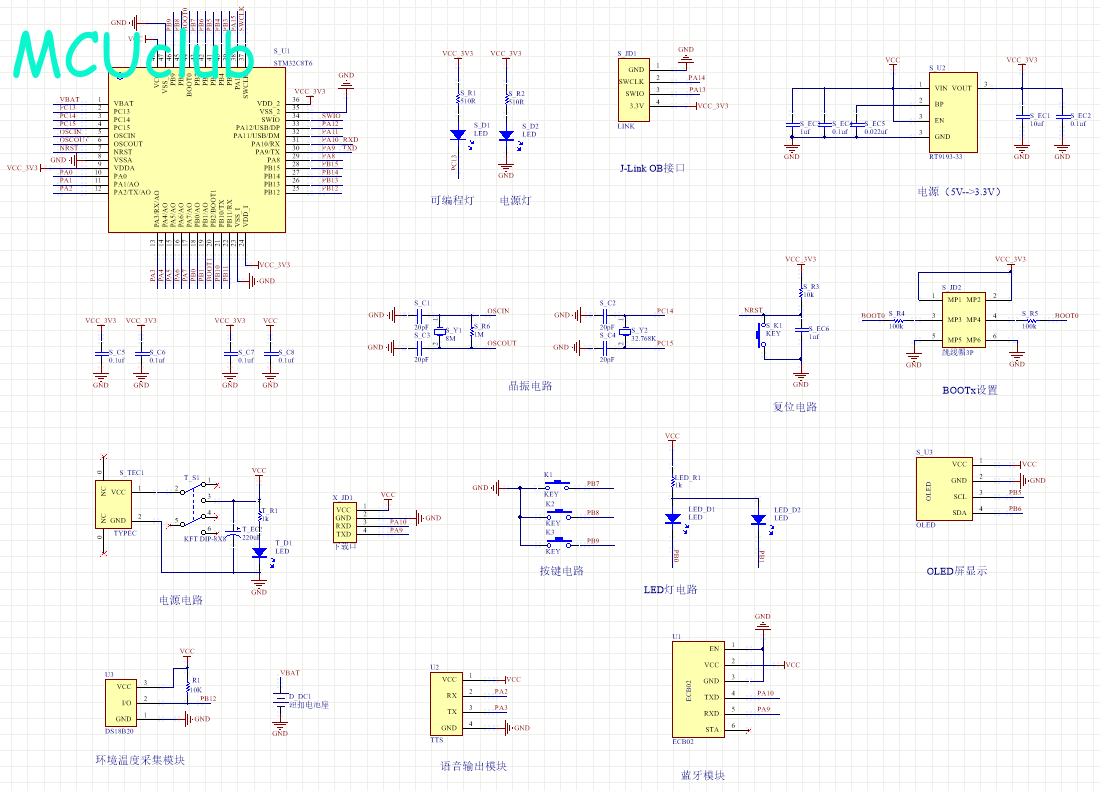Viewport: 1100px width, 791px height.
Task: Click the '可编程灯' caption
Action: coord(452,201)
